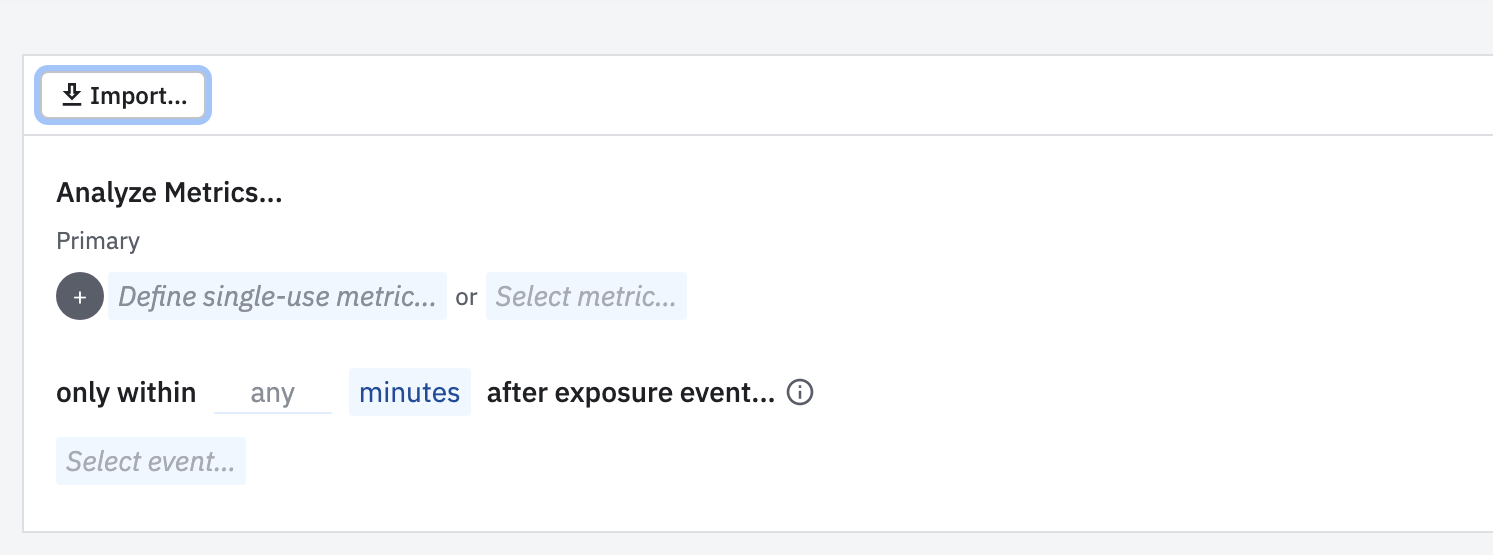The width and height of the screenshot is (1493, 555).
Task: Click the download arrow icon in Import
Action: [71, 95]
